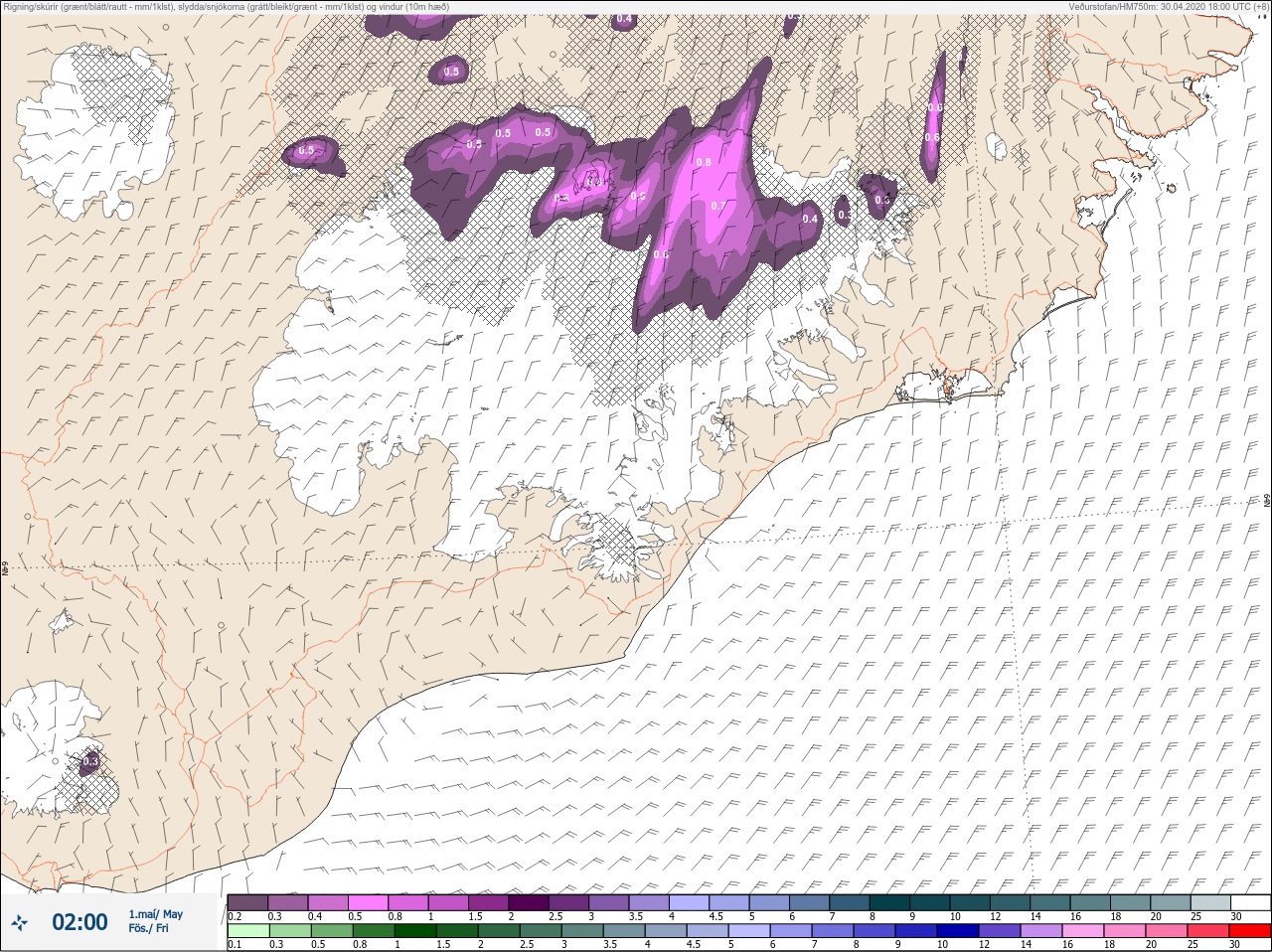Pick the upper legend swatch between 6 and 7
Viewport: 1272px width, 952px height.
coord(810,902)
